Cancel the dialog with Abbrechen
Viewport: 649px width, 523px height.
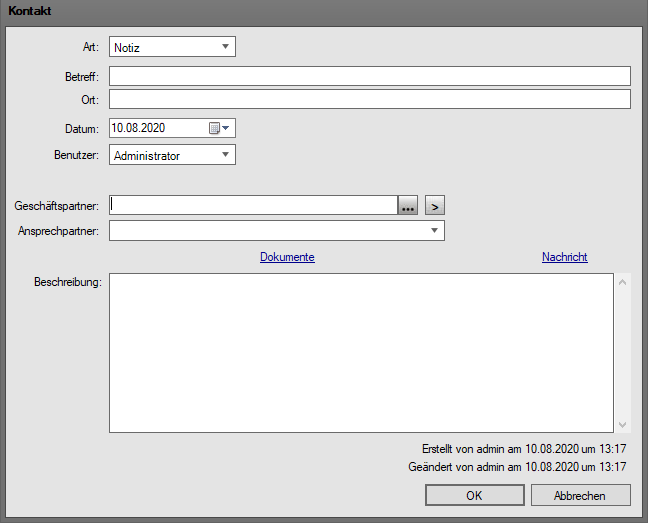[580, 495]
